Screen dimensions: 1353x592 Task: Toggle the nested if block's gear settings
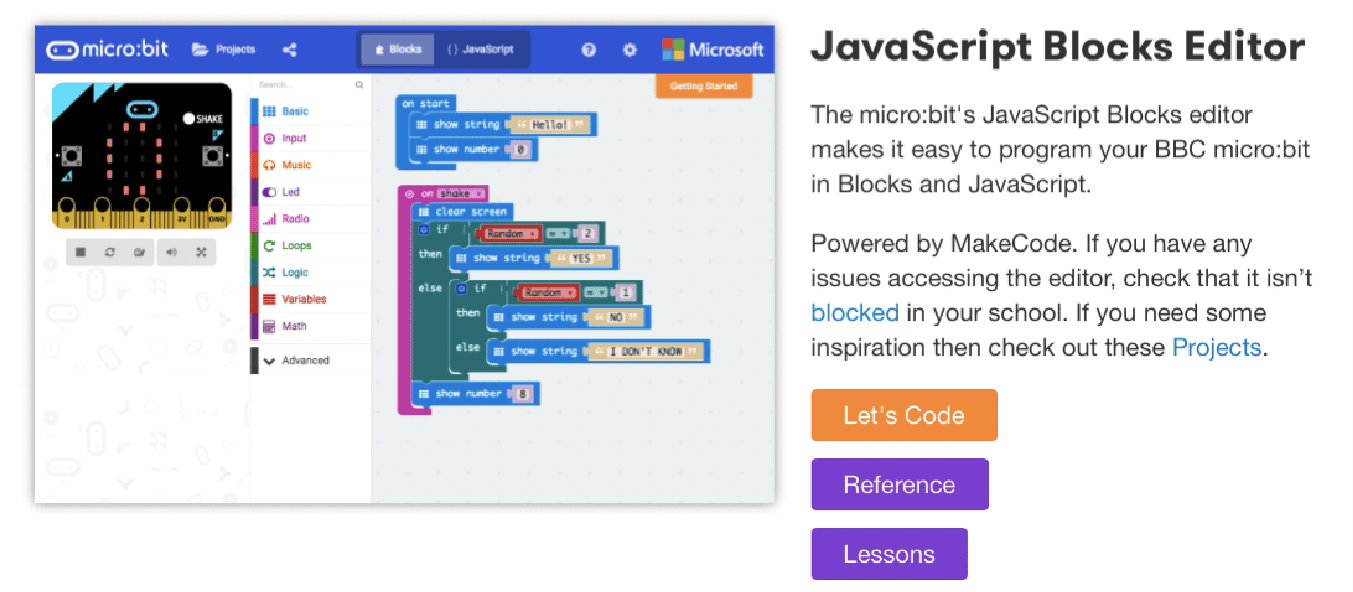click(x=462, y=289)
